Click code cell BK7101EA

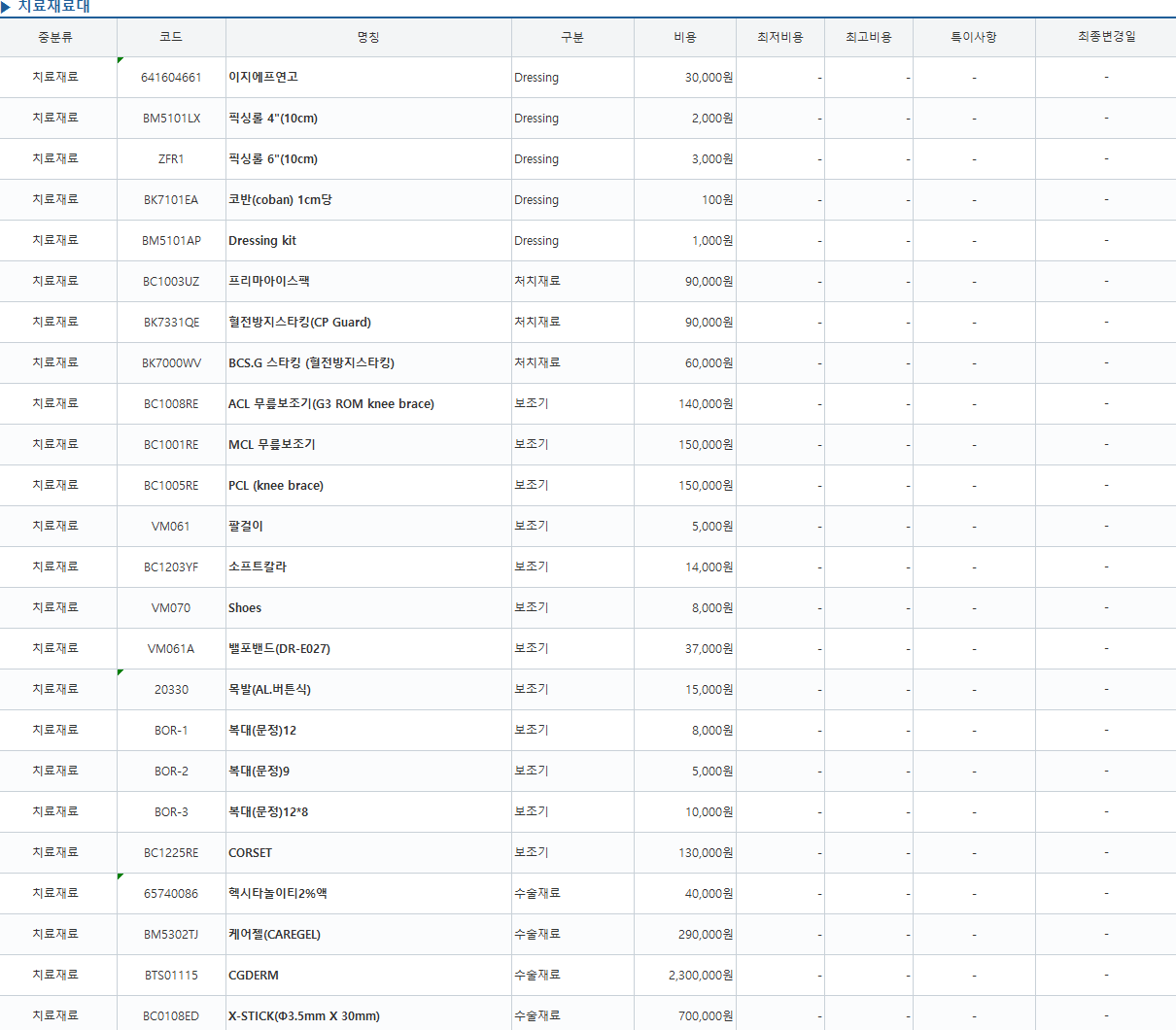click(171, 200)
